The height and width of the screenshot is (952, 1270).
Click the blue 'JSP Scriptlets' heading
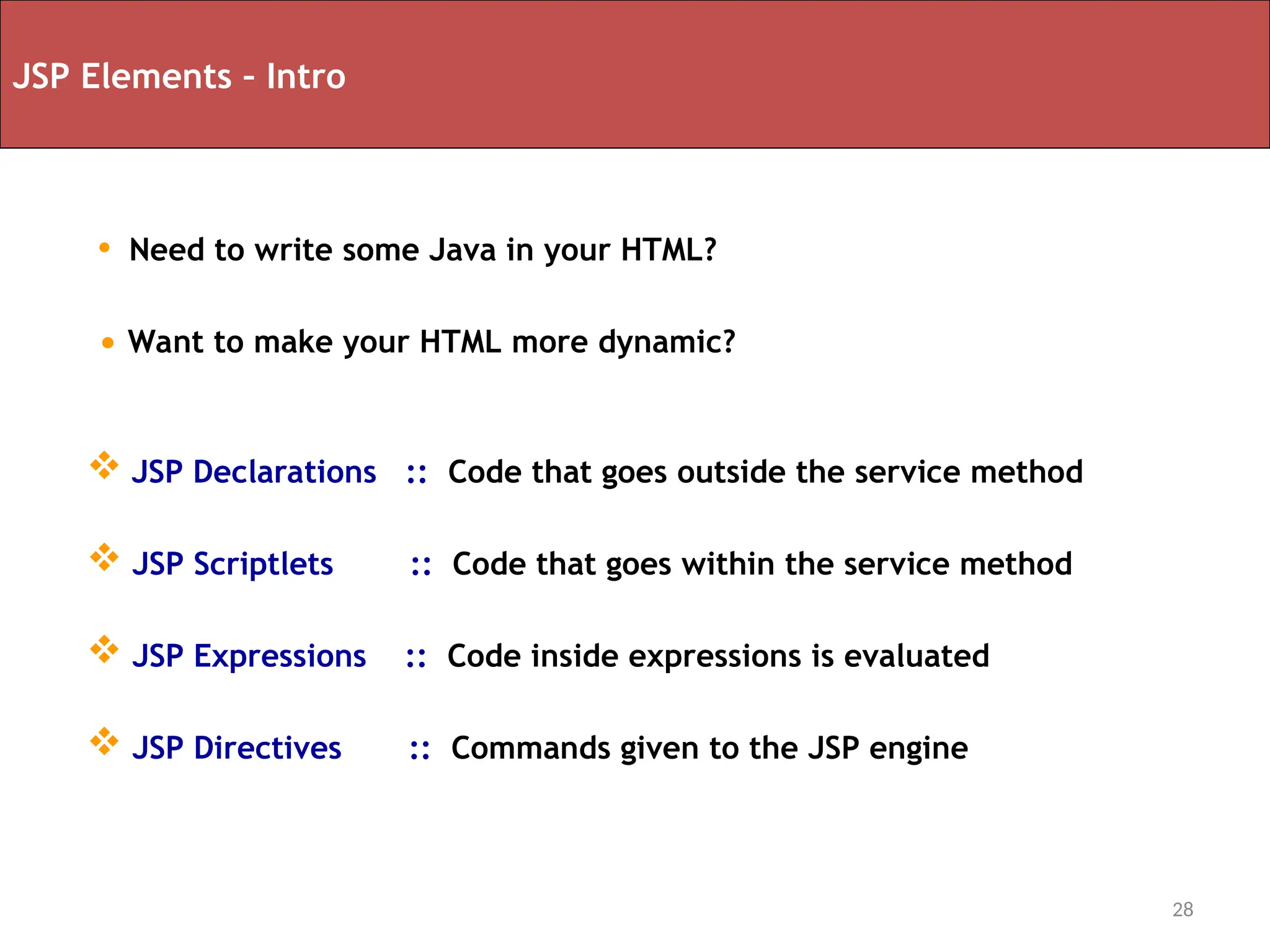click(x=233, y=564)
